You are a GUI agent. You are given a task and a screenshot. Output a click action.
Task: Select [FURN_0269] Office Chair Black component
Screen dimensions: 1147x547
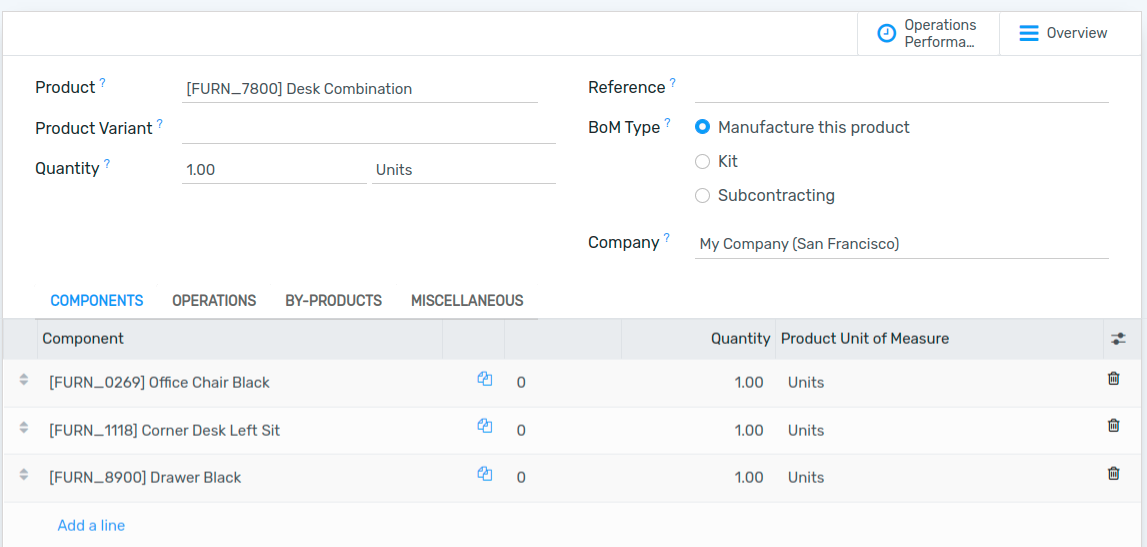(159, 382)
